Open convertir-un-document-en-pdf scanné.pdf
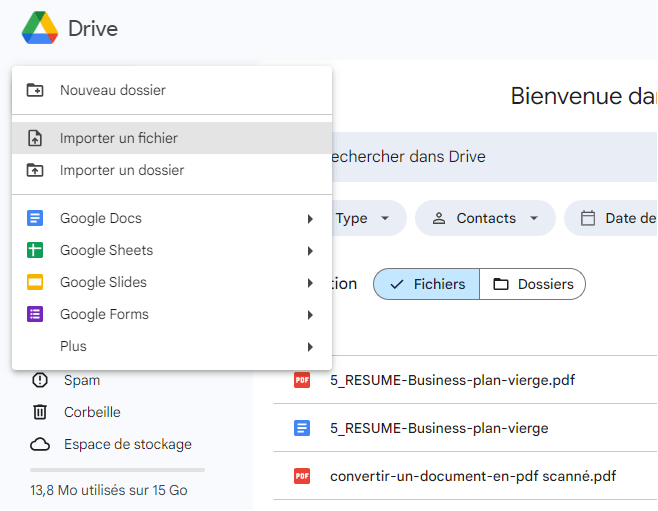The width and height of the screenshot is (658, 511). 465,476
